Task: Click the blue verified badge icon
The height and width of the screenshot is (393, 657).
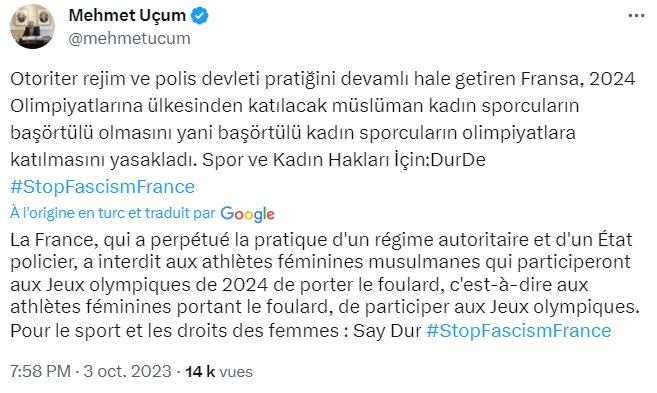Action: tap(199, 16)
